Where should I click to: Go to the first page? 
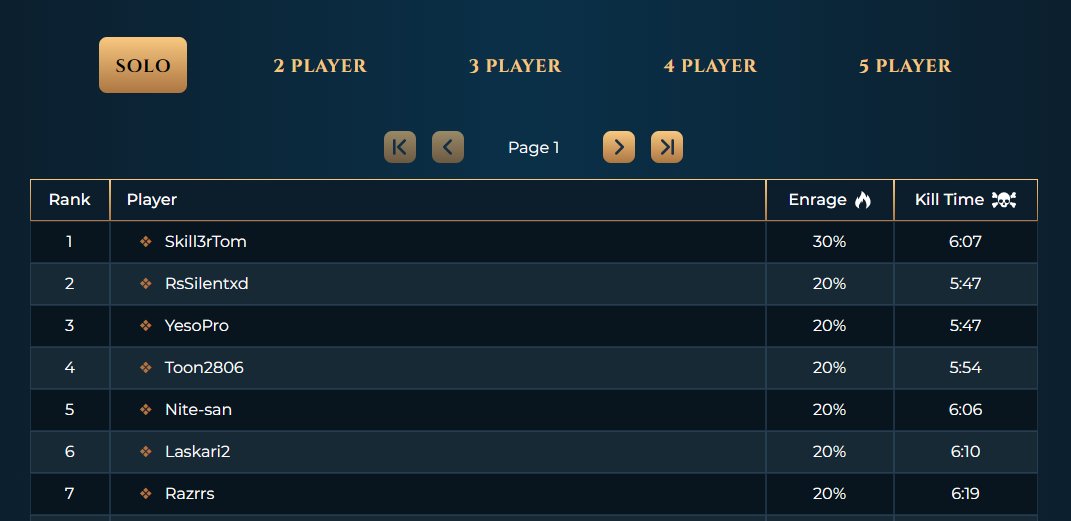click(x=400, y=147)
